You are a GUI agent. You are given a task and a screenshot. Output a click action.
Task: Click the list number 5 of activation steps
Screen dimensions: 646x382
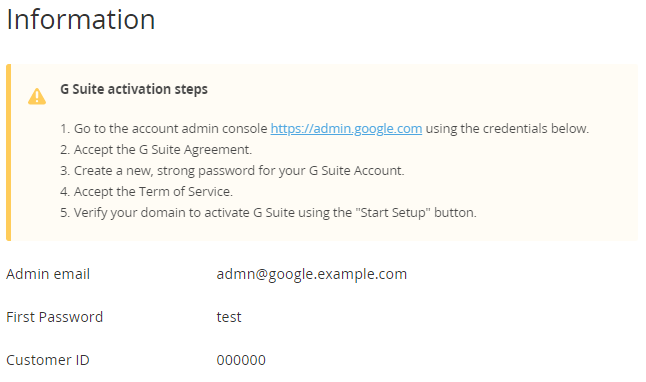coord(65,213)
